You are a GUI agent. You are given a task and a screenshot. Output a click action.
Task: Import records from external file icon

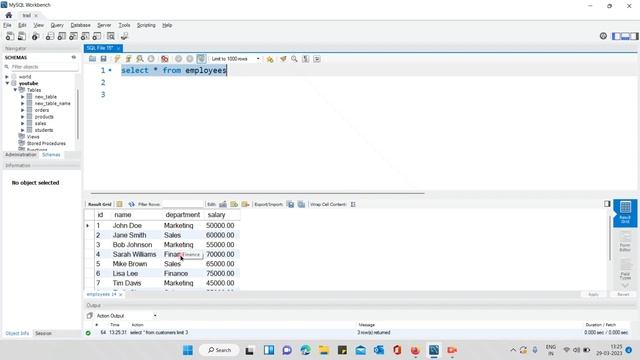[301, 204]
